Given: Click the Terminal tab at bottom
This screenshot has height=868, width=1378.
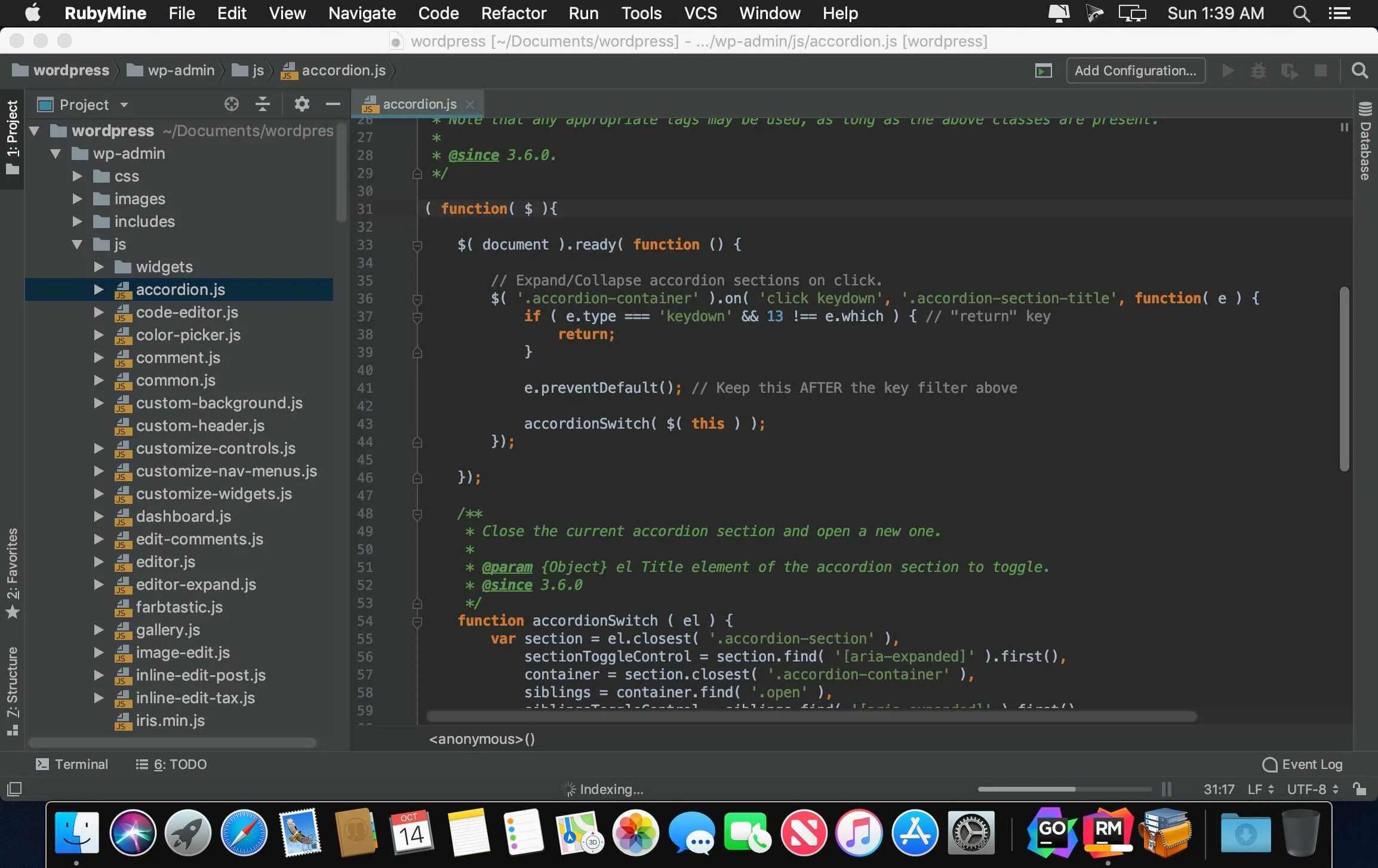Looking at the screenshot, I should (x=72, y=764).
